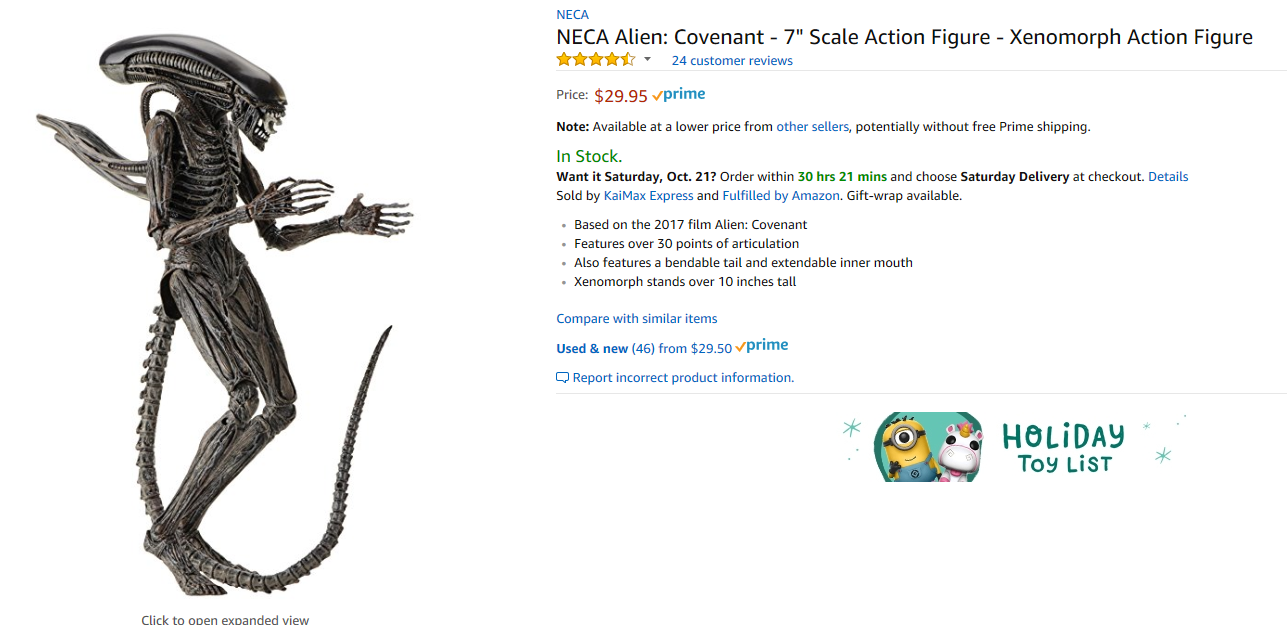Open the Used & new offers link
This screenshot has width=1287, height=625.
click(x=592, y=349)
